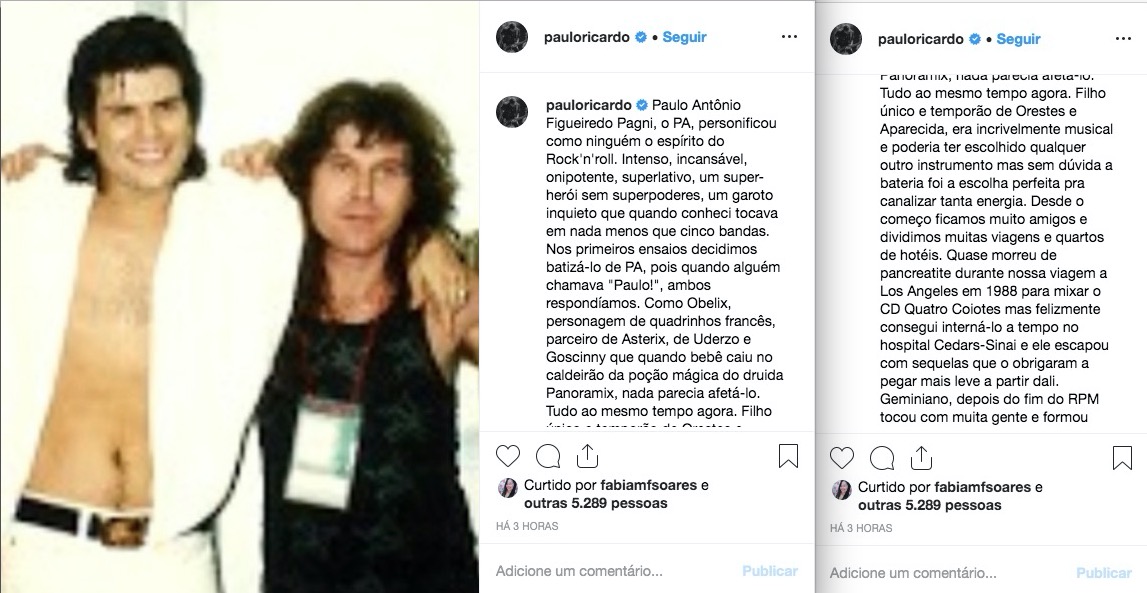View 'outras 5.289 pessoas' likes list in right panel

(930, 505)
